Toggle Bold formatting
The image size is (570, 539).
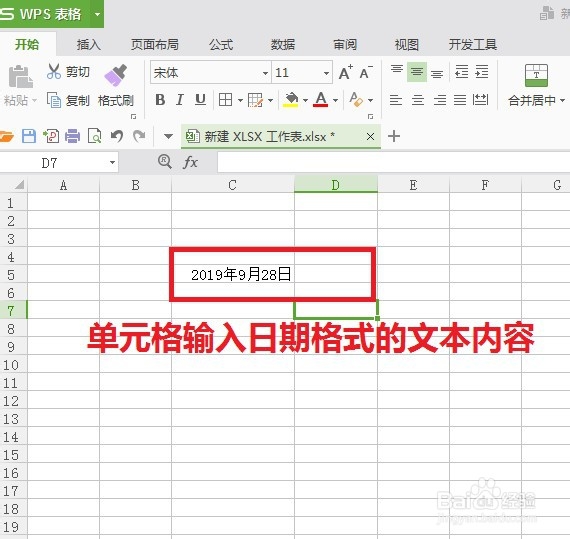point(160,100)
